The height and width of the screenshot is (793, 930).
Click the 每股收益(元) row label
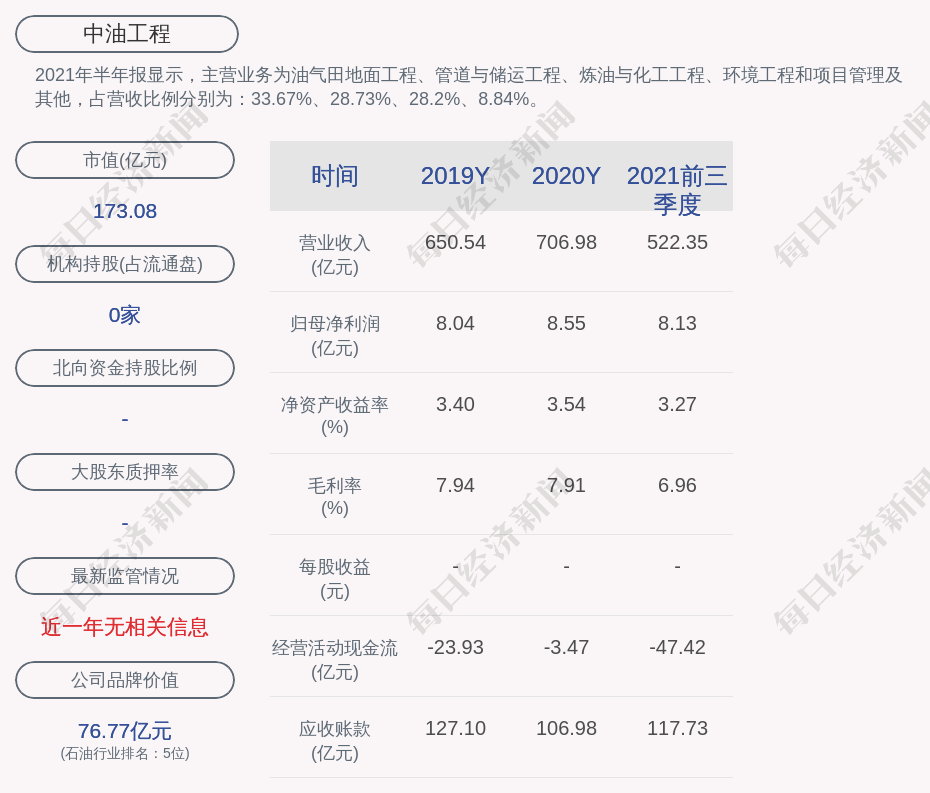(335, 579)
